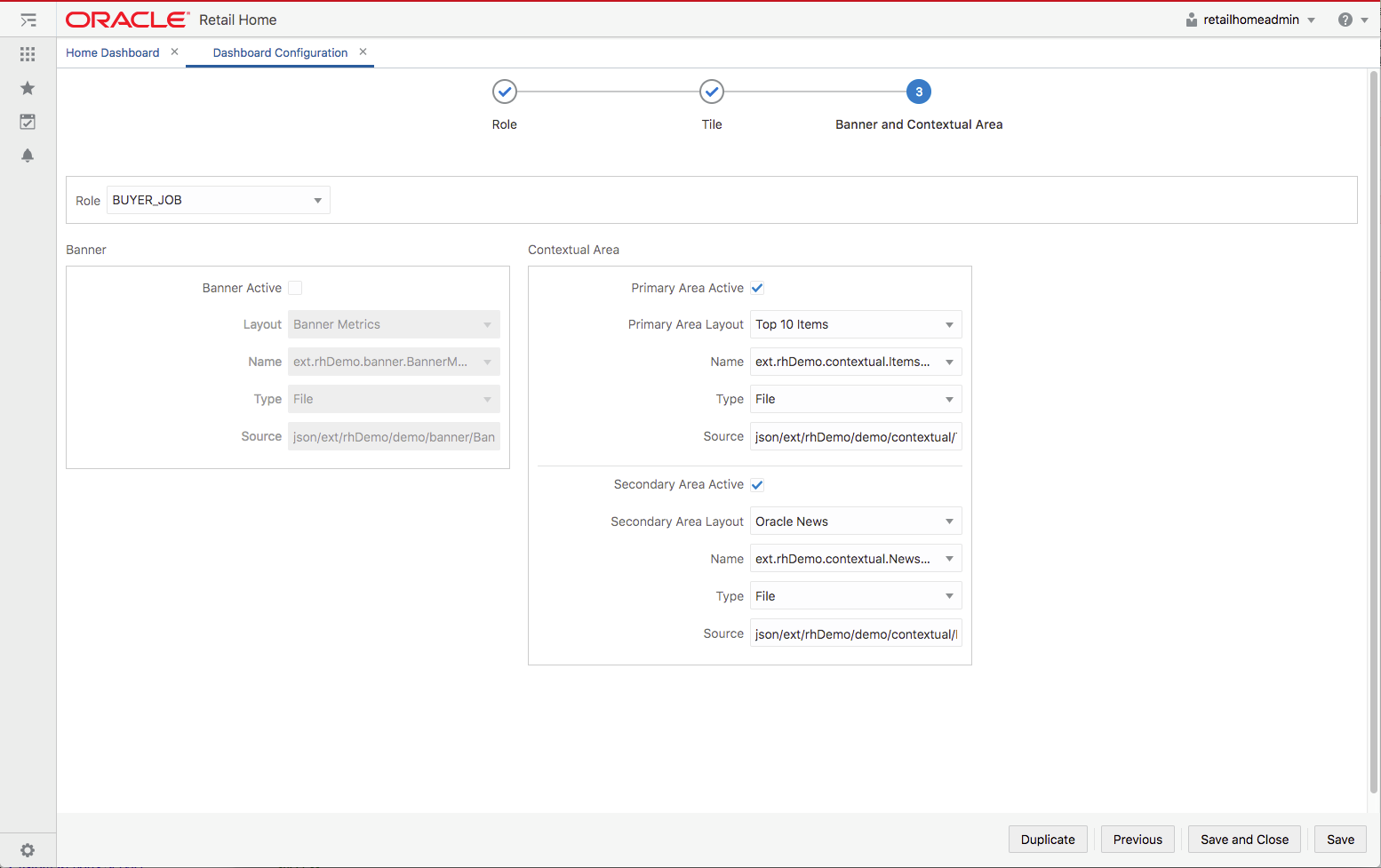Click the Primary Area Layout label
The width and height of the screenshot is (1381, 868).
pos(685,324)
